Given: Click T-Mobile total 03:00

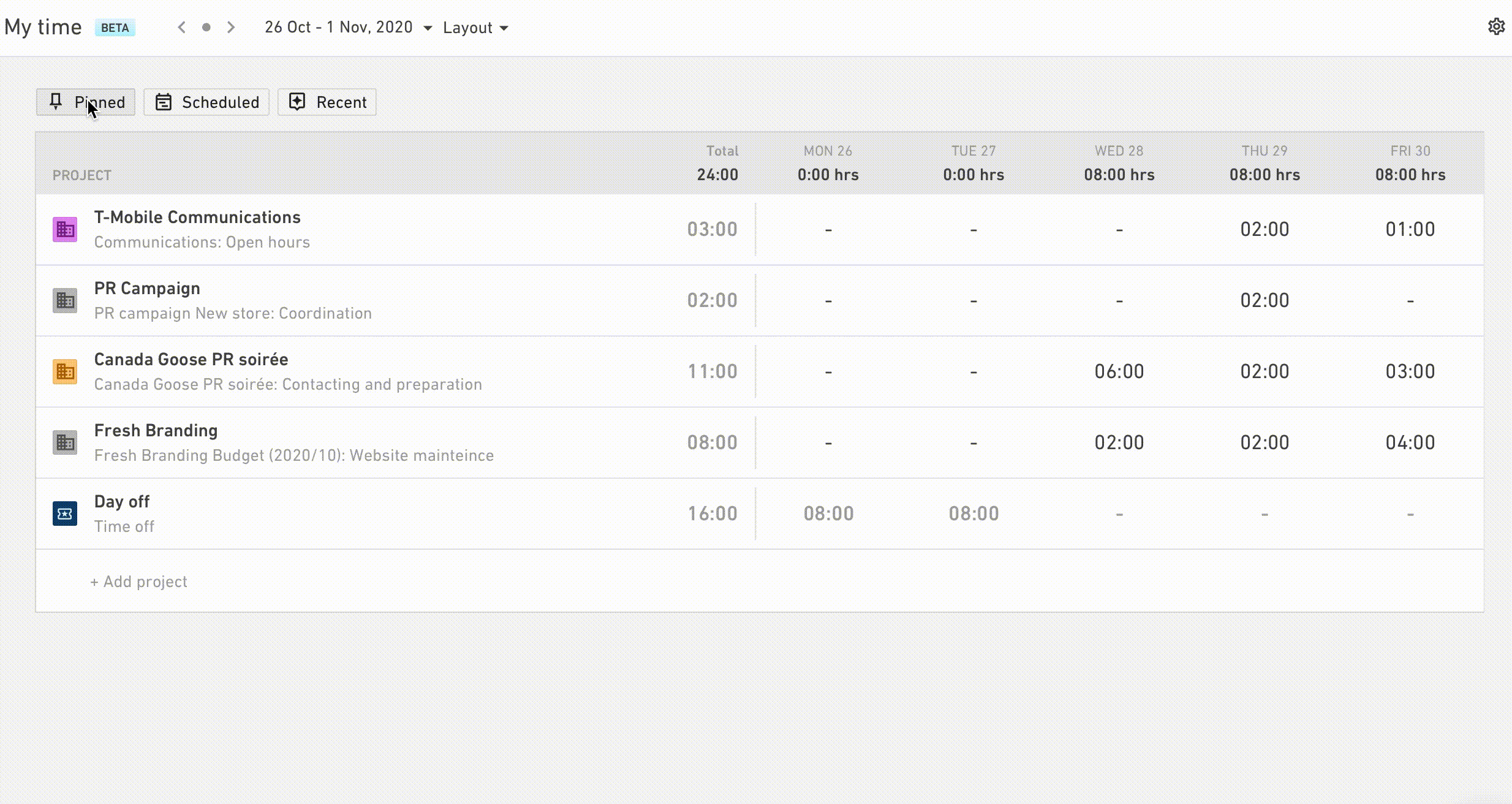Looking at the screenshot, I should [712, 229].
